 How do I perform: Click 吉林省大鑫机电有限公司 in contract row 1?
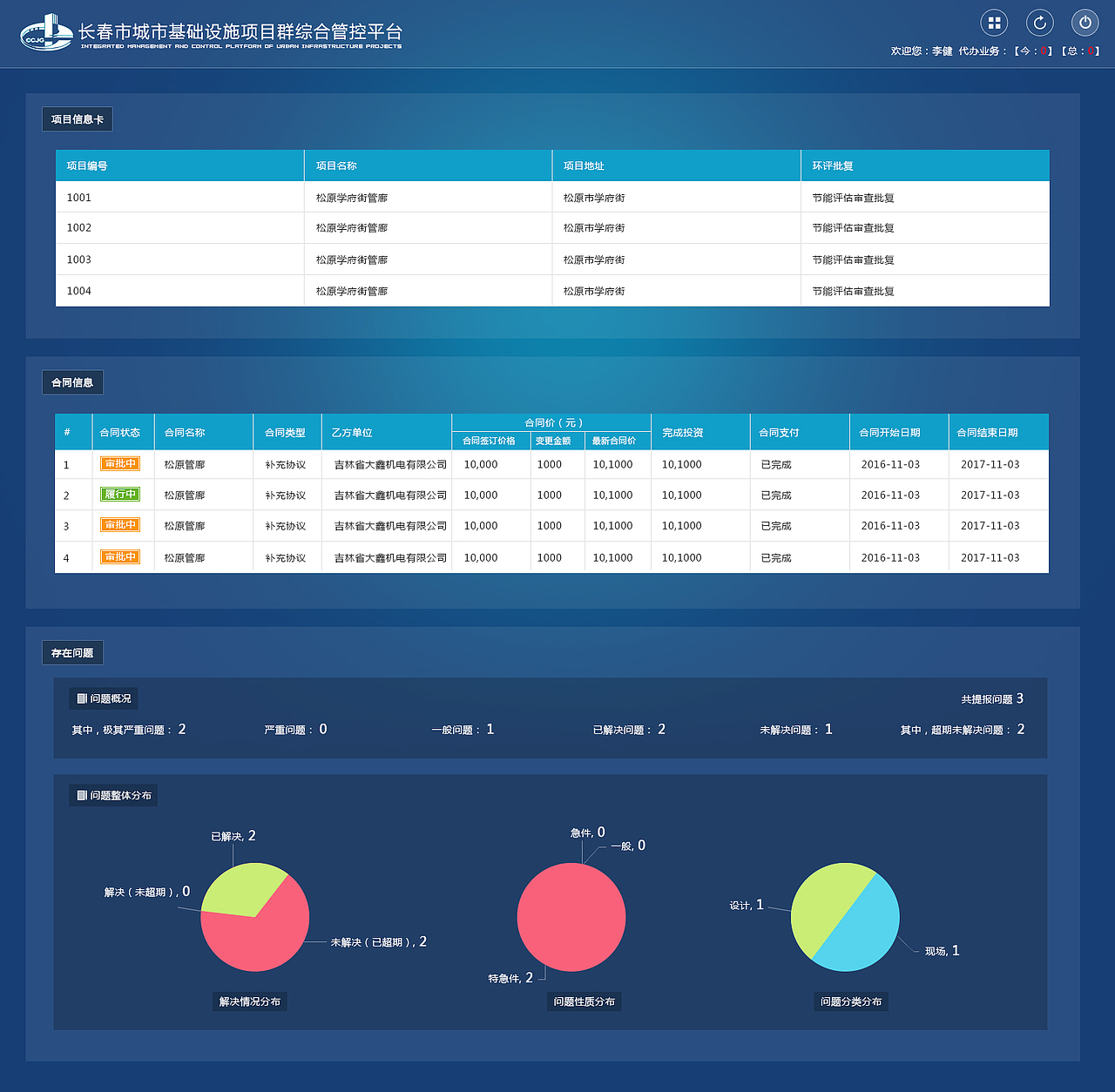point(389,464)
